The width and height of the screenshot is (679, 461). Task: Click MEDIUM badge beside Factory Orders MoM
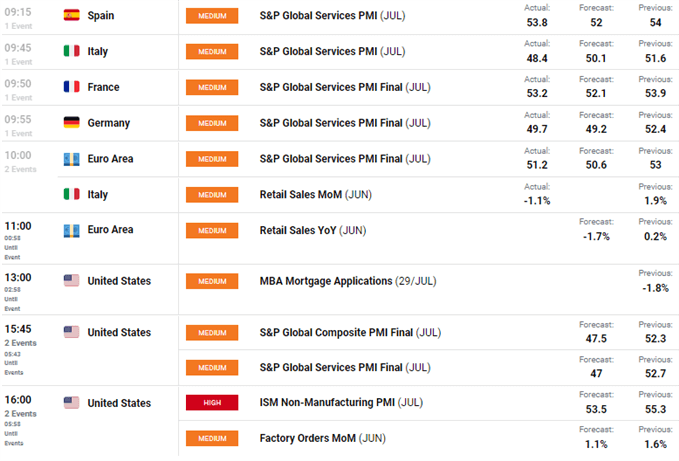click(212, 438)
